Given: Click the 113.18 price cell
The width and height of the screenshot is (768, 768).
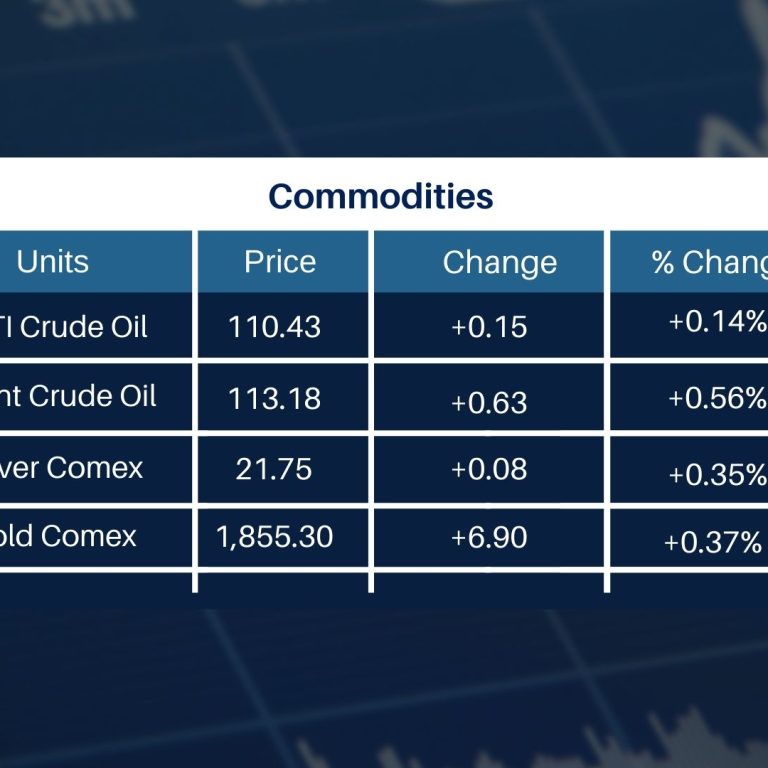Looking at the screenshot, I should pyautogui.click(x=274, y=398).
